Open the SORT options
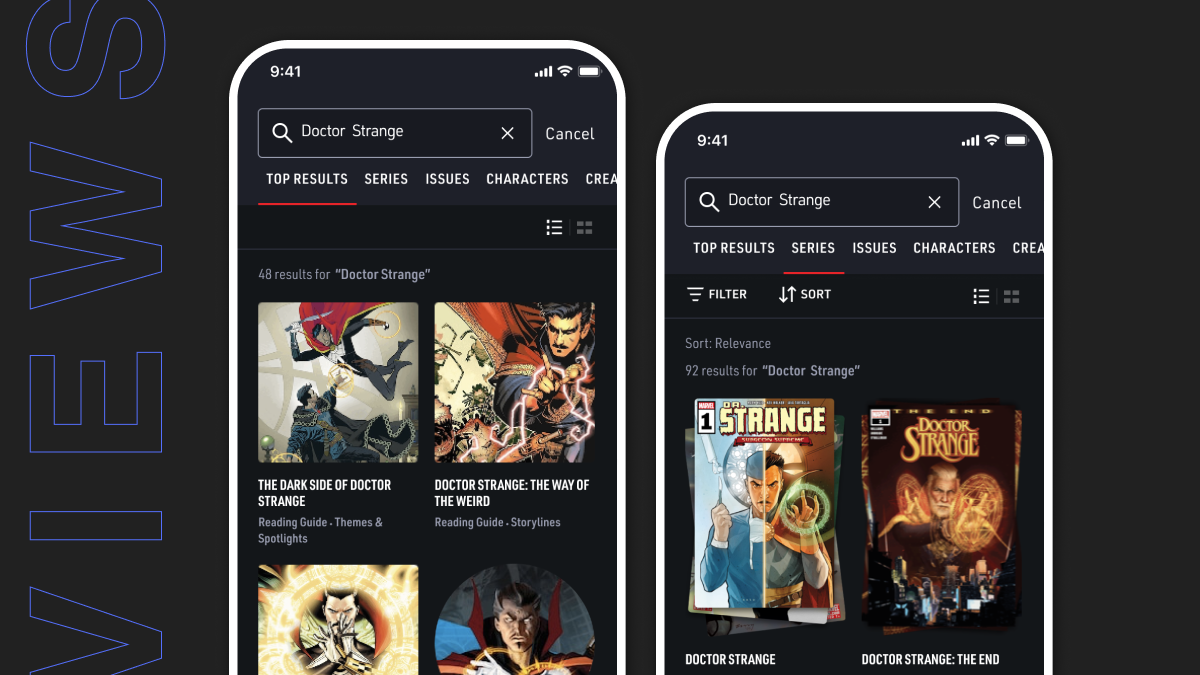Screen dimensions: 1200x675 click(x=805, y=294)
